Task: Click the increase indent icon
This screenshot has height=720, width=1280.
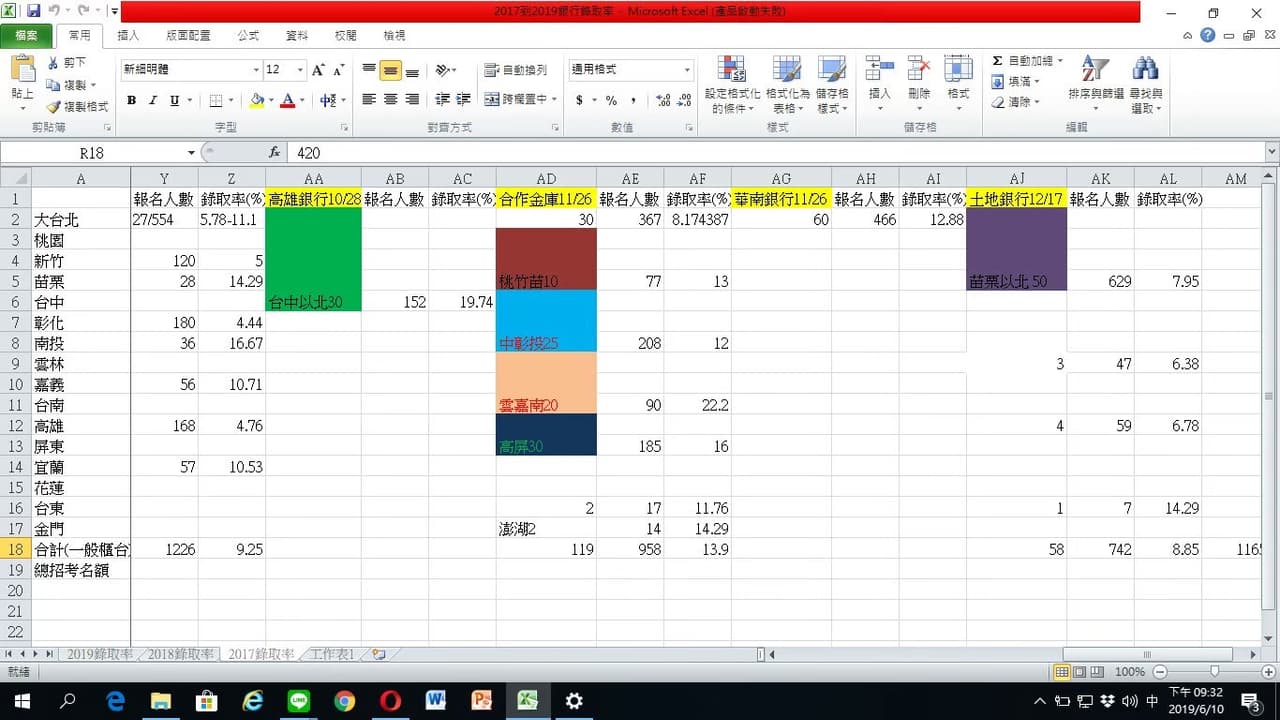Action: (463, 100)
